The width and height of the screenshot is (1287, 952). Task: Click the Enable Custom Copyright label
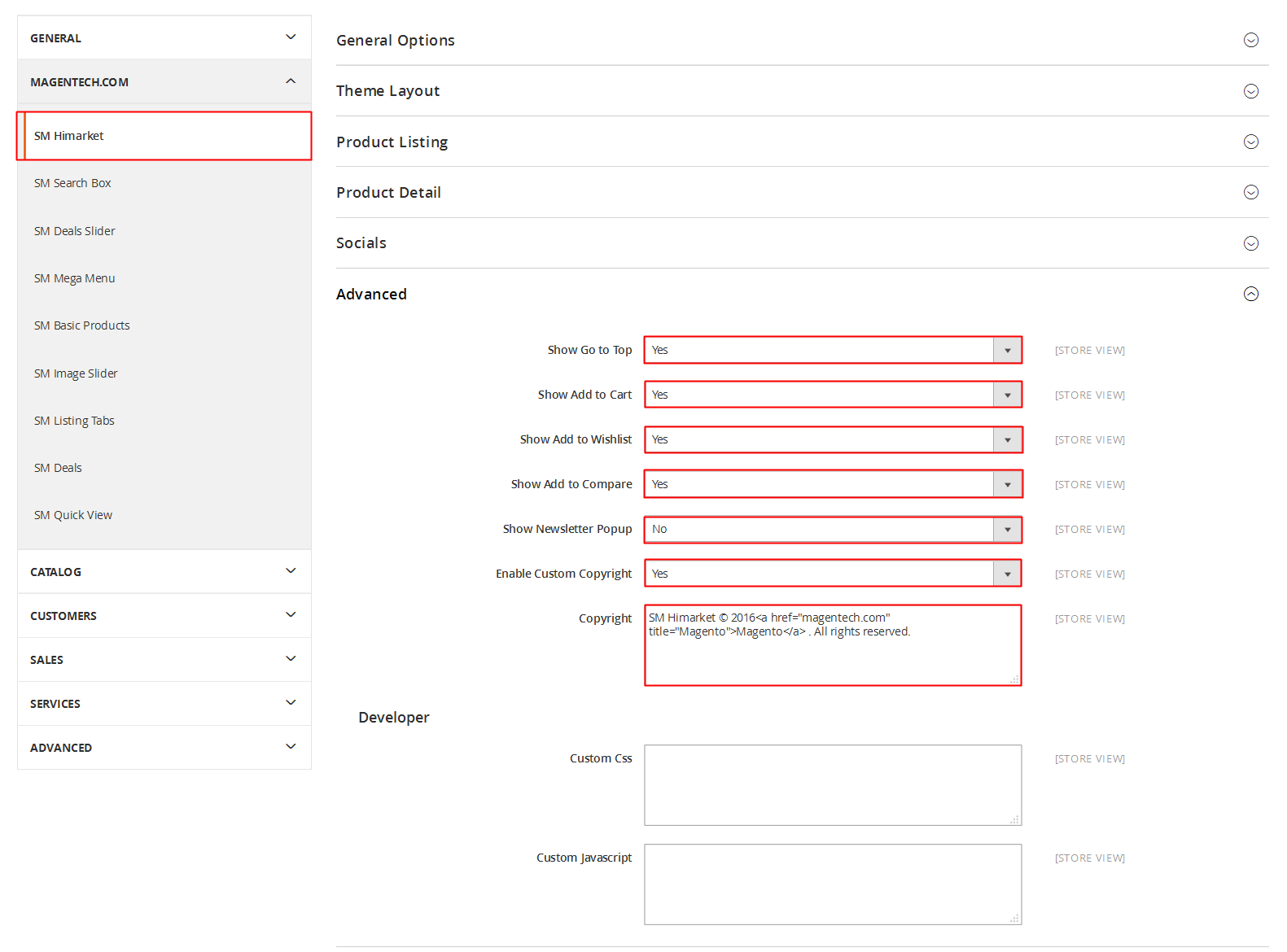click(563, 574)
